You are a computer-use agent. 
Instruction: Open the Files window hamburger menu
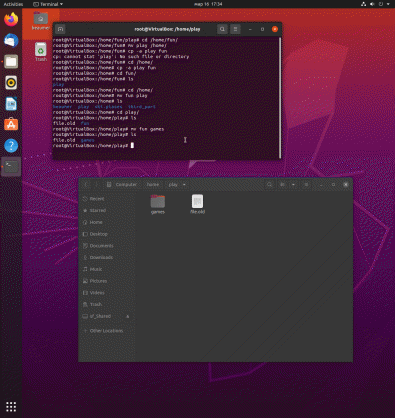click(x=306, y=184)
